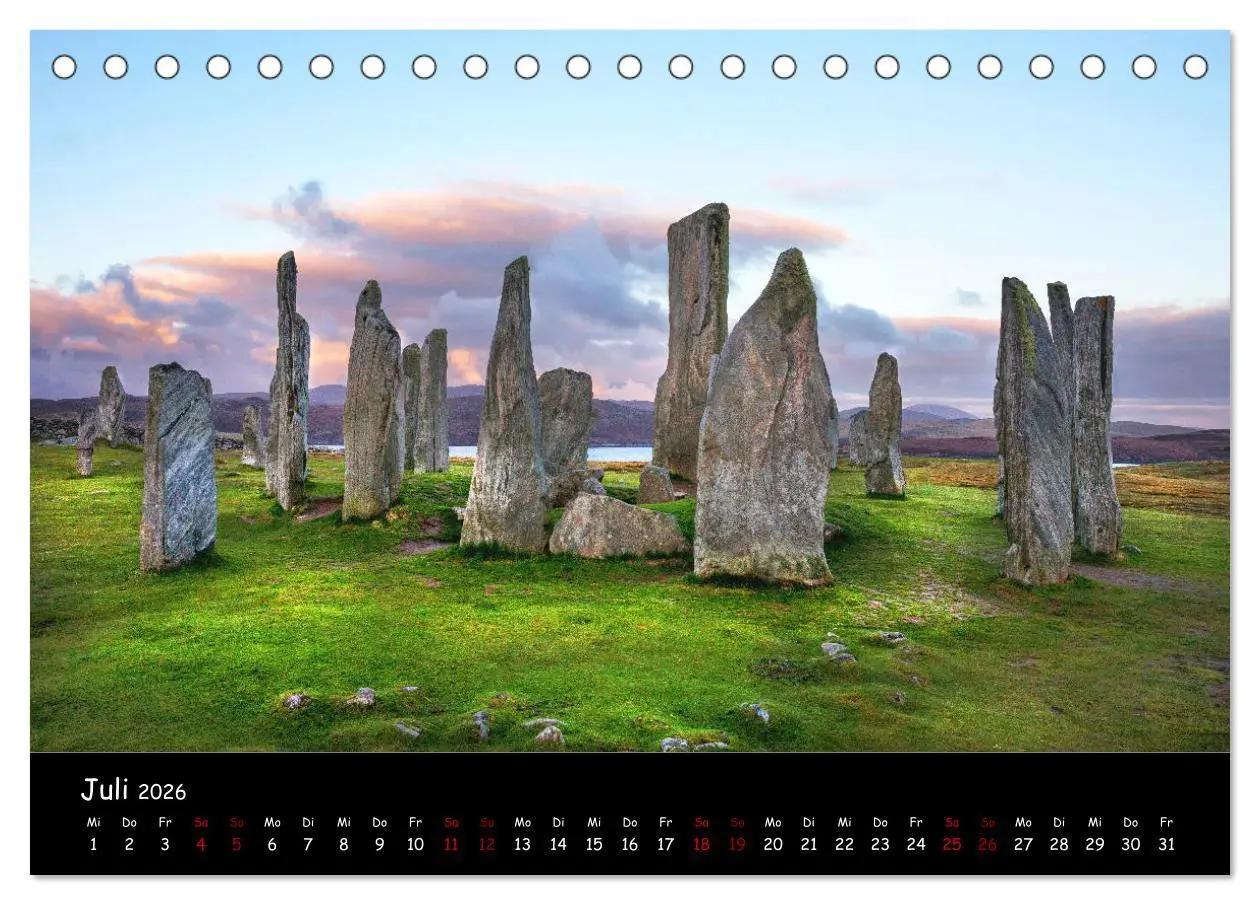This screenshot has height=905, width=1260.
Task: Select day number 13 in the calendar row
Action: (522, 844)
